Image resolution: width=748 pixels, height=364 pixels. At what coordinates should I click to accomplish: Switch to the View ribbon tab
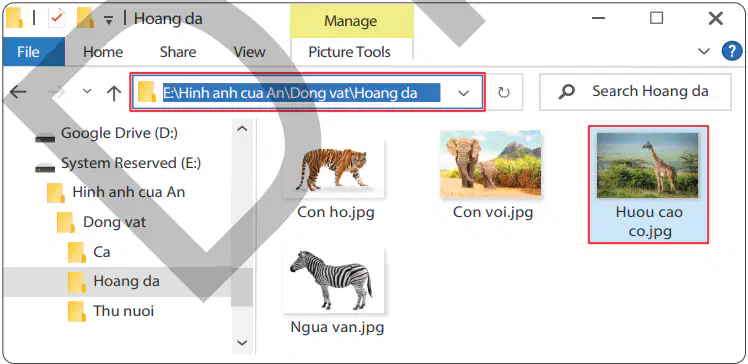point(249,52)
